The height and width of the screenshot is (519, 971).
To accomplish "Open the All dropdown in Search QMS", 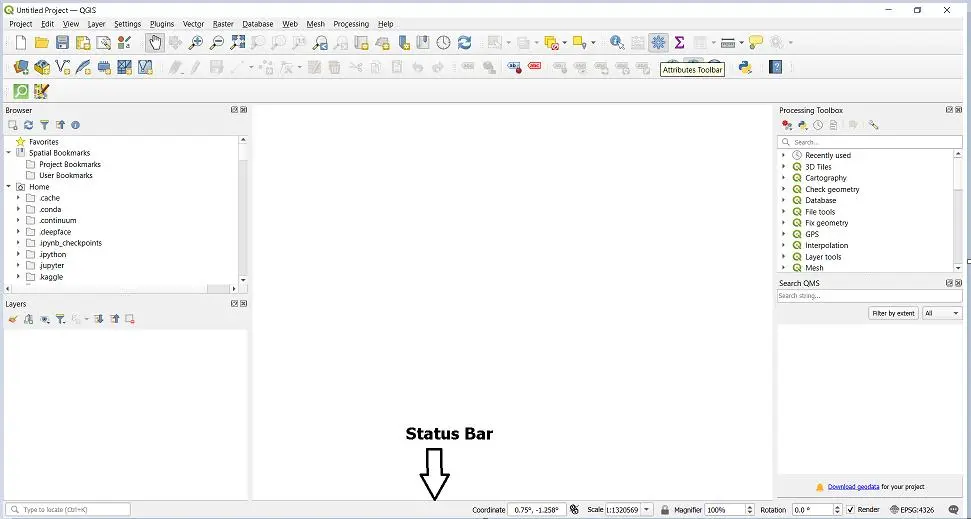I will tap(942, 313).
